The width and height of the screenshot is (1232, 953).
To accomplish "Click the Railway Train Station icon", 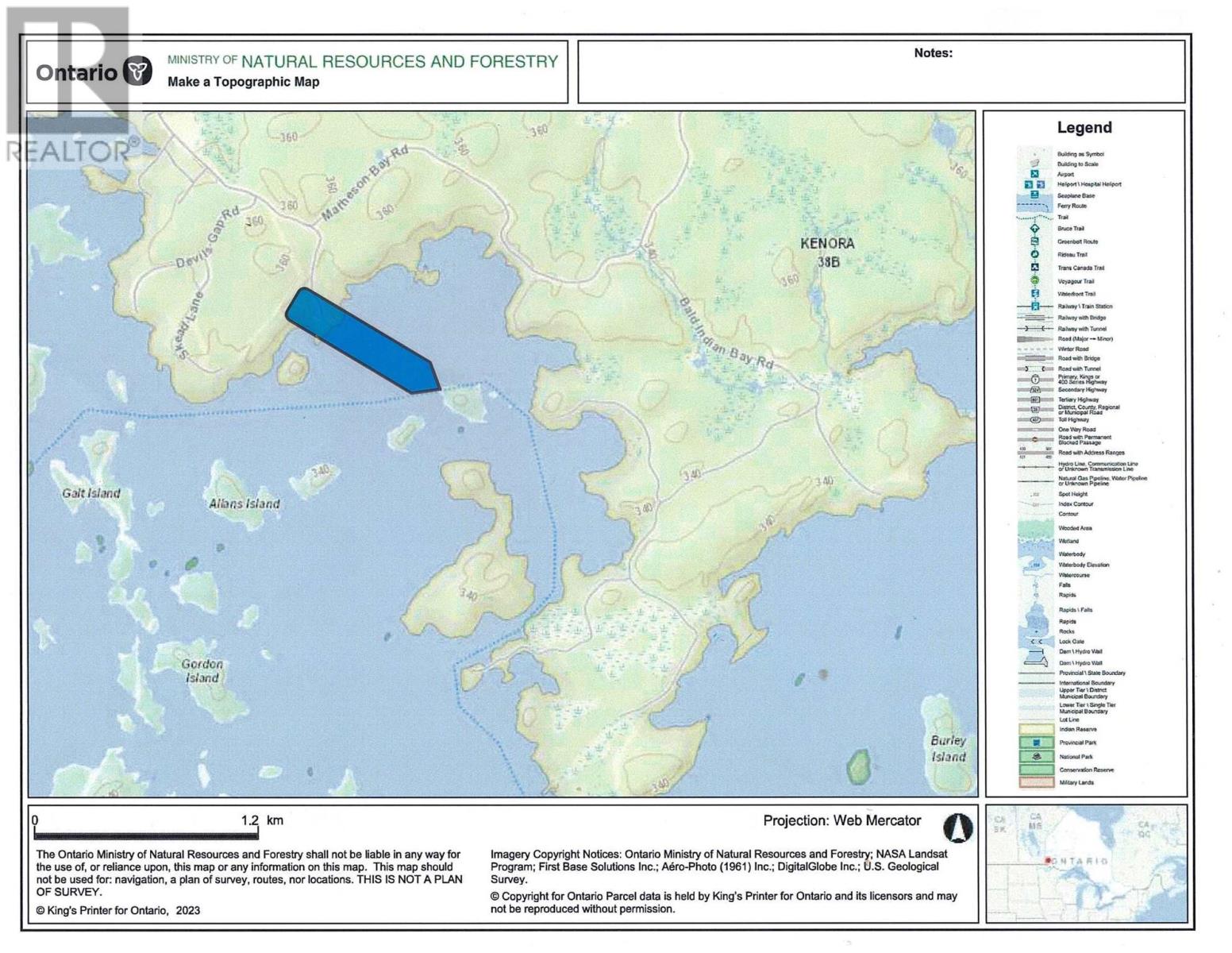I will click(x=1035, y=307).
